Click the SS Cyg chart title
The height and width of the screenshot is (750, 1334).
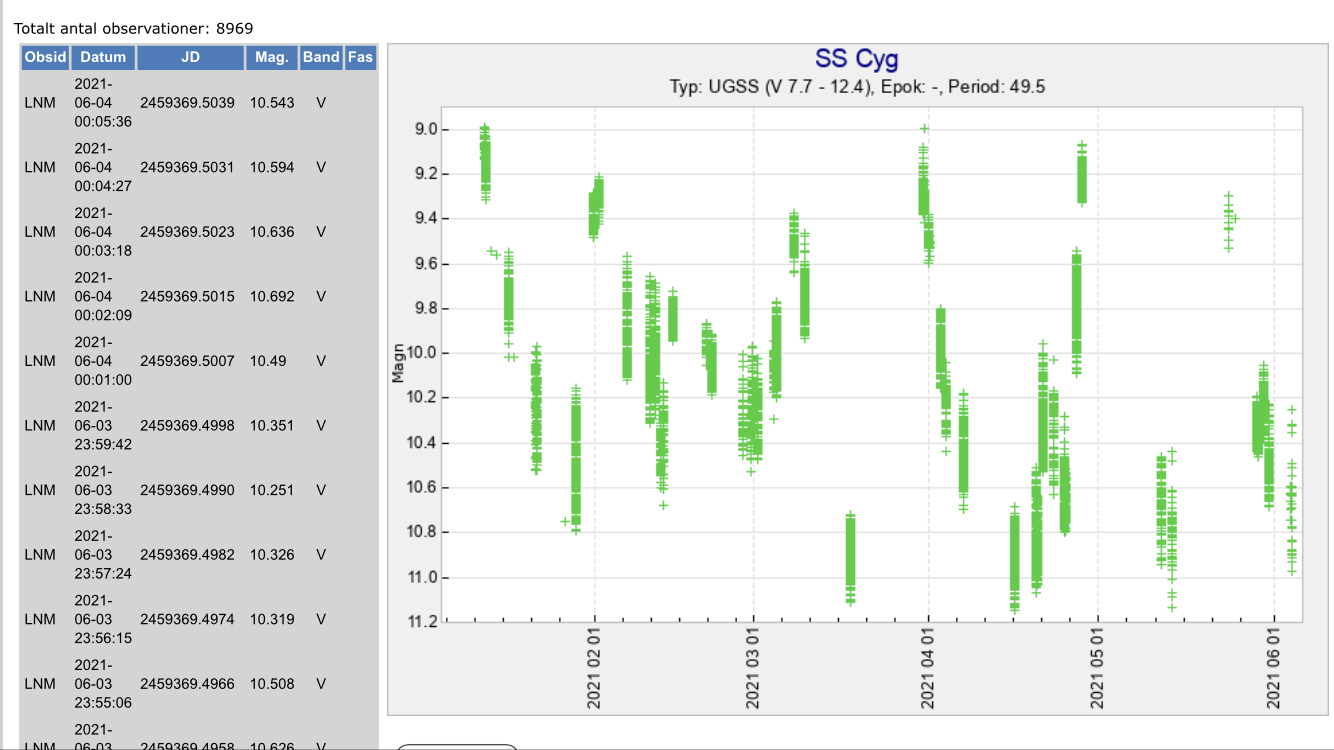(856, 60)
